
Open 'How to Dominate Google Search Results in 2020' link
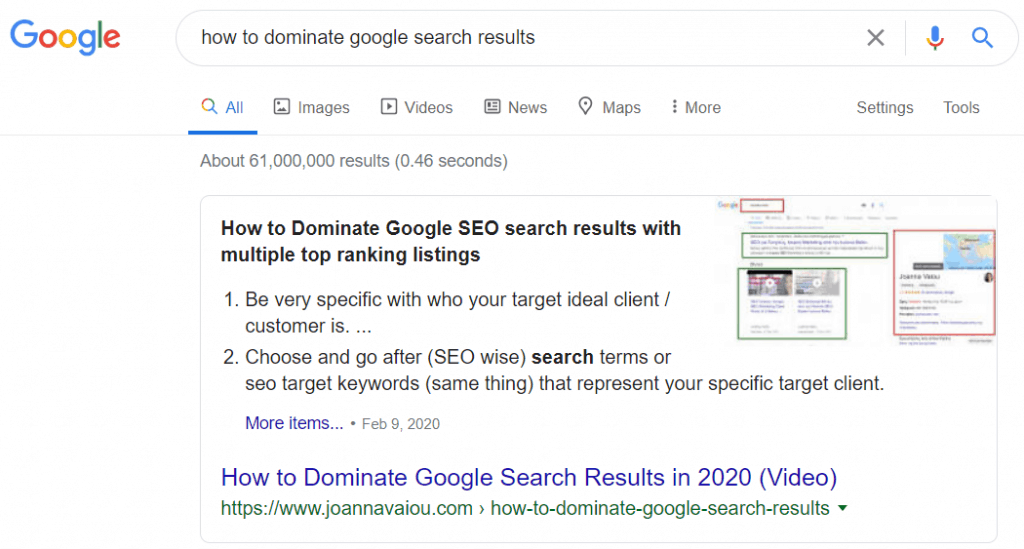pyautogui.click(x=528, y=477)
